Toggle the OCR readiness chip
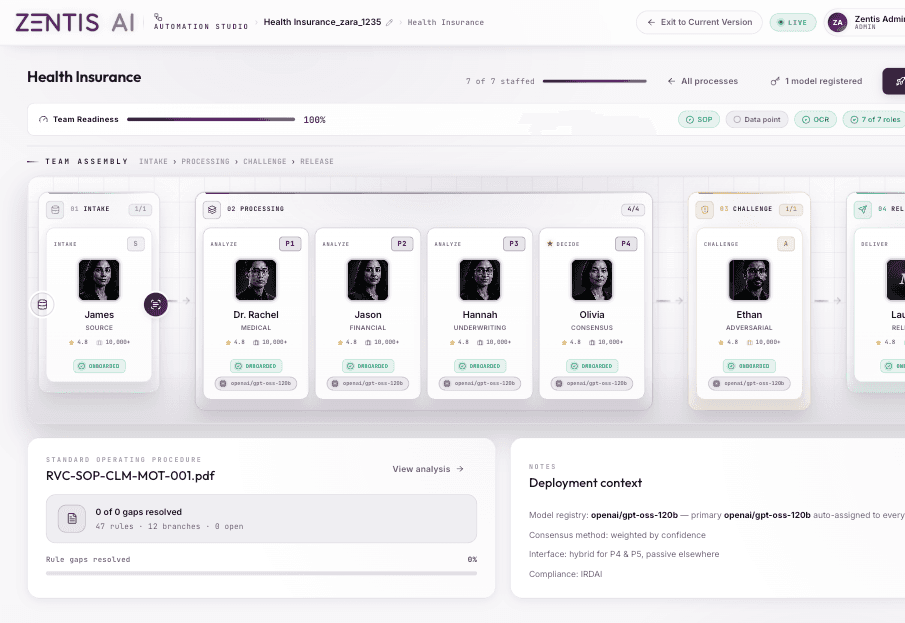905x623 pixels. click(816, 120)
